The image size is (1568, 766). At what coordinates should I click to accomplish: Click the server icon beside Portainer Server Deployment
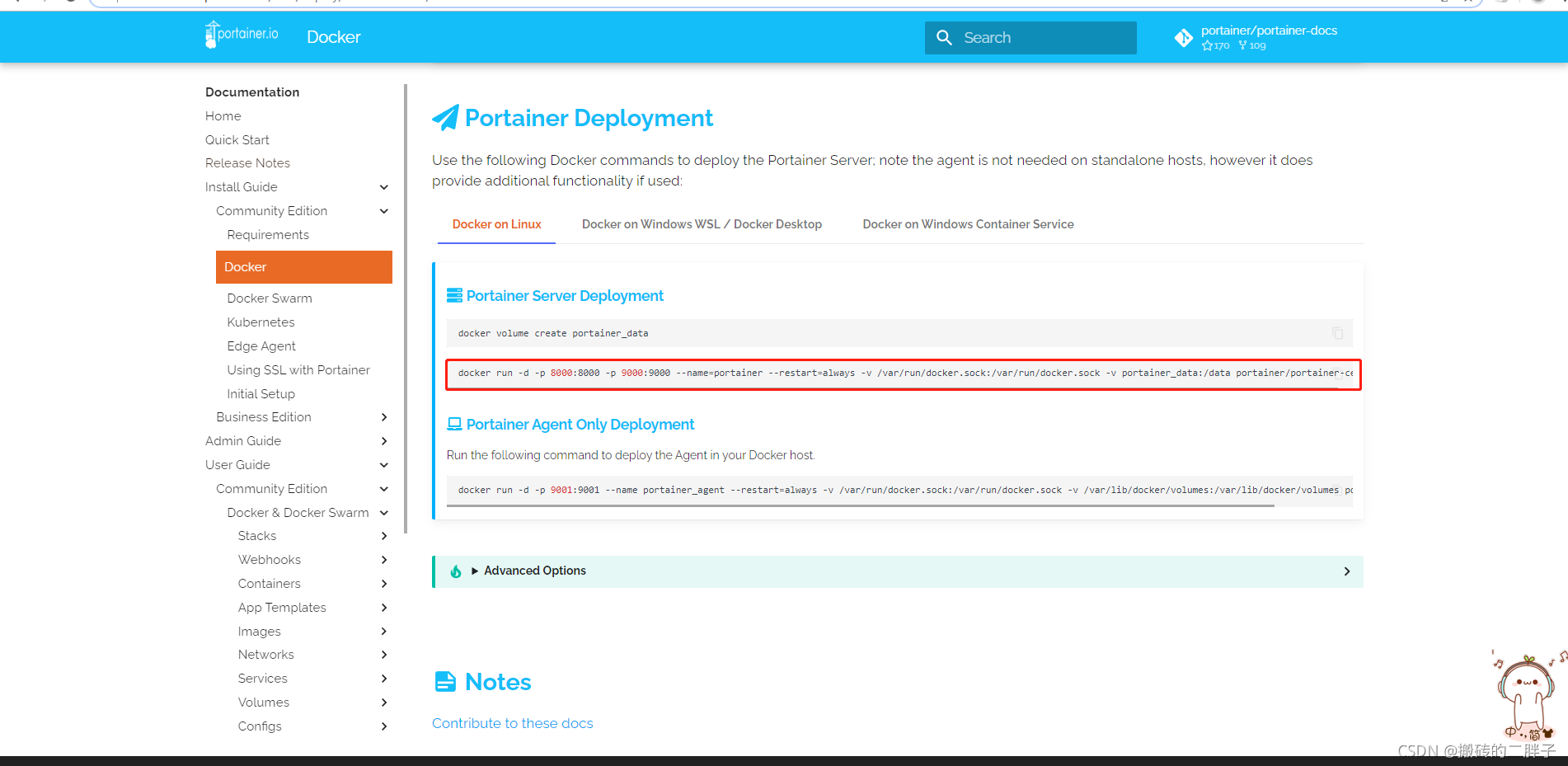coord(454,295)
